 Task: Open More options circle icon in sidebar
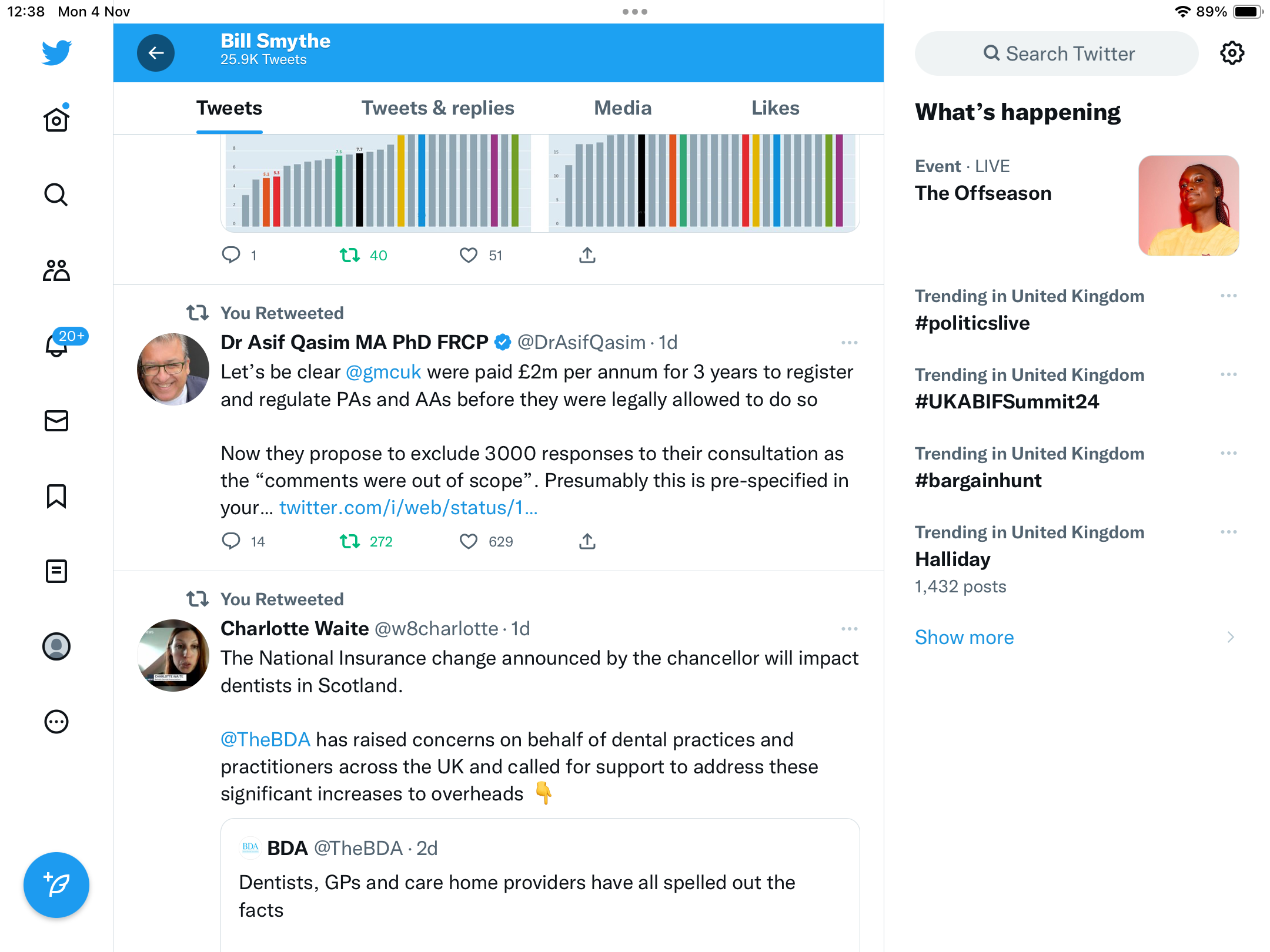56,722
